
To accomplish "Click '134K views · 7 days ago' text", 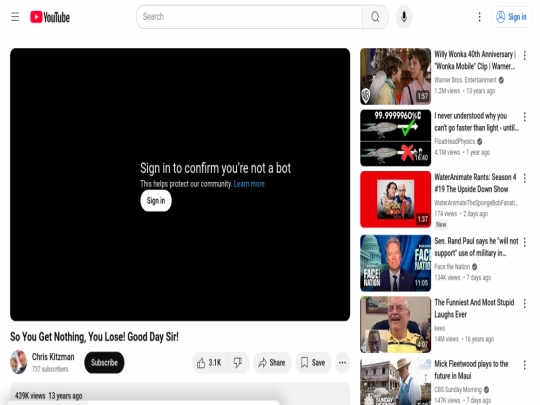I will 463,278.
